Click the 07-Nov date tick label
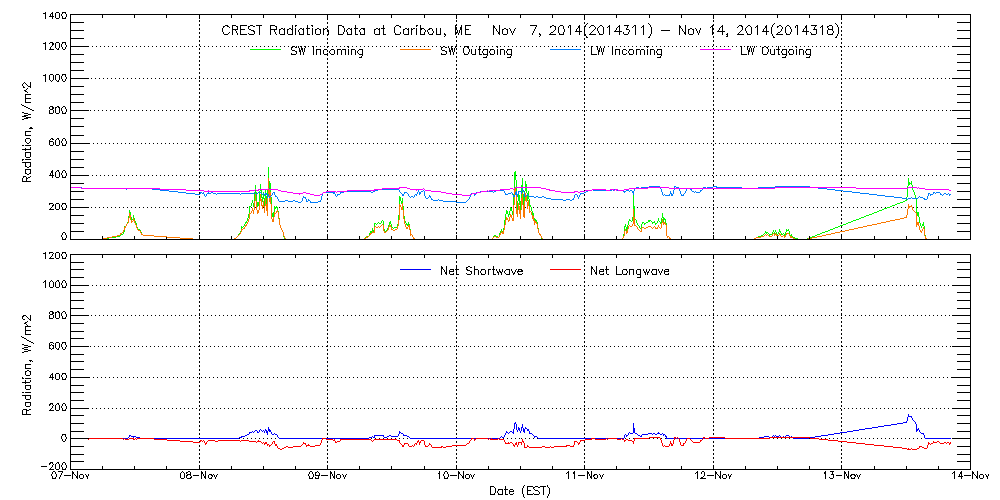Screen dimensions: 1000x500 tap(72, 476)
